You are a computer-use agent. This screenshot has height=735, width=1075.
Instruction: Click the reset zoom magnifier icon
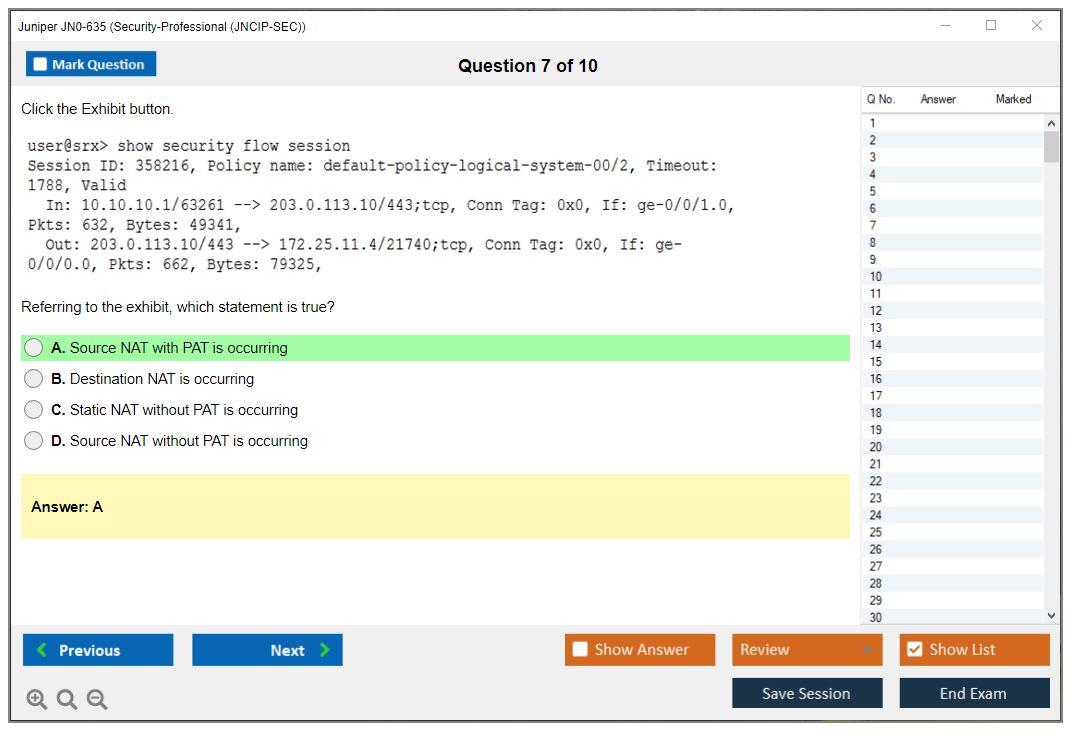pos(67,700)
